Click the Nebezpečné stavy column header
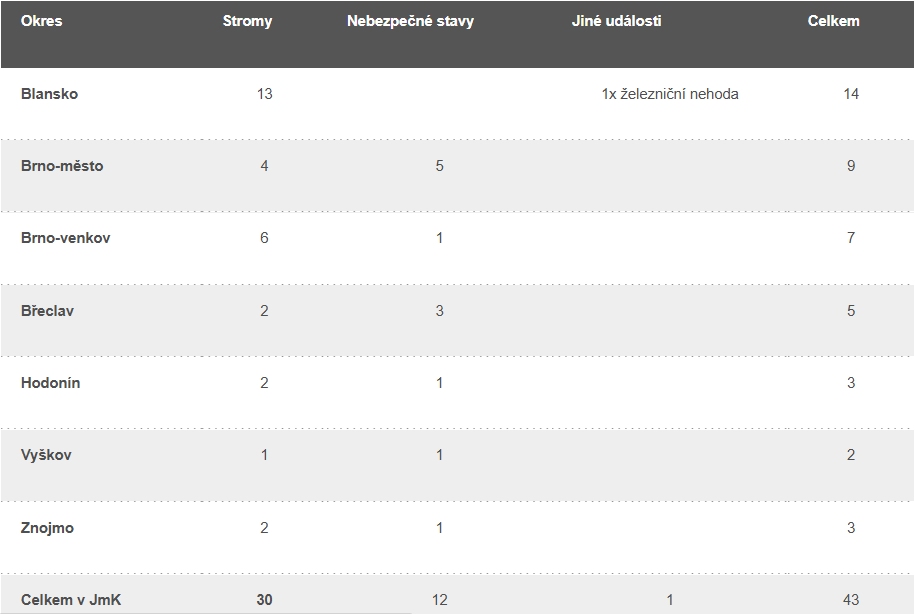The width and height of the screenshot is (915, 614). [410, 21]
